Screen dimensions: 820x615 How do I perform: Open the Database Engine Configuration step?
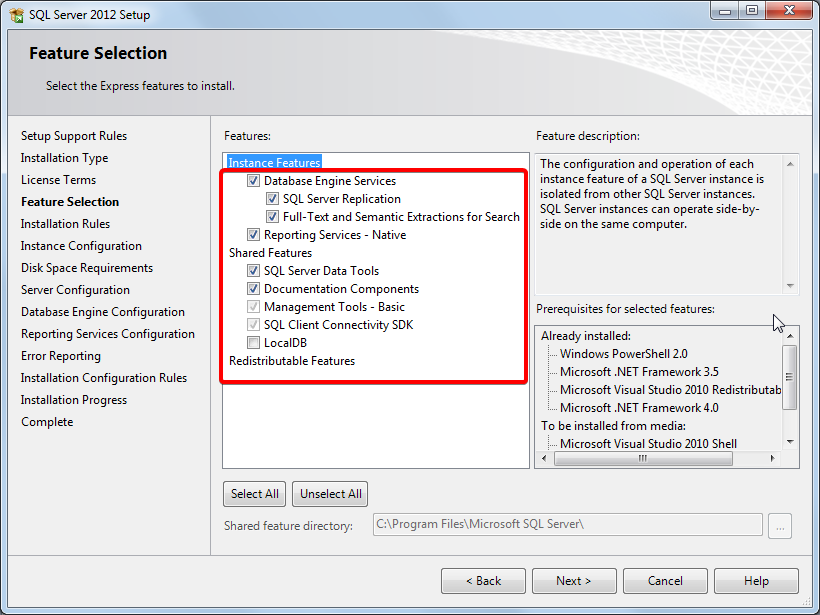(102, 312)
